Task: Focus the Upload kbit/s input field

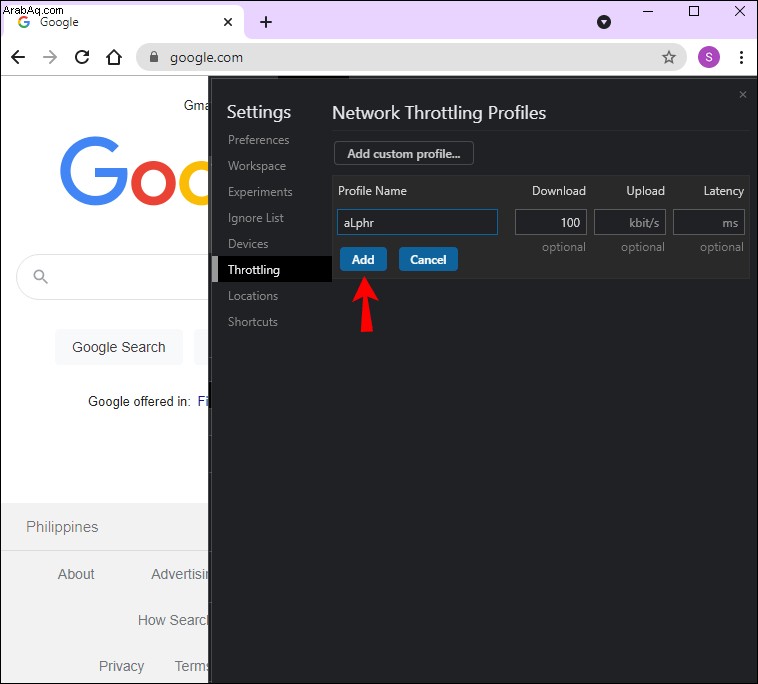Action: pyautogui.click(x=629, y=222)
